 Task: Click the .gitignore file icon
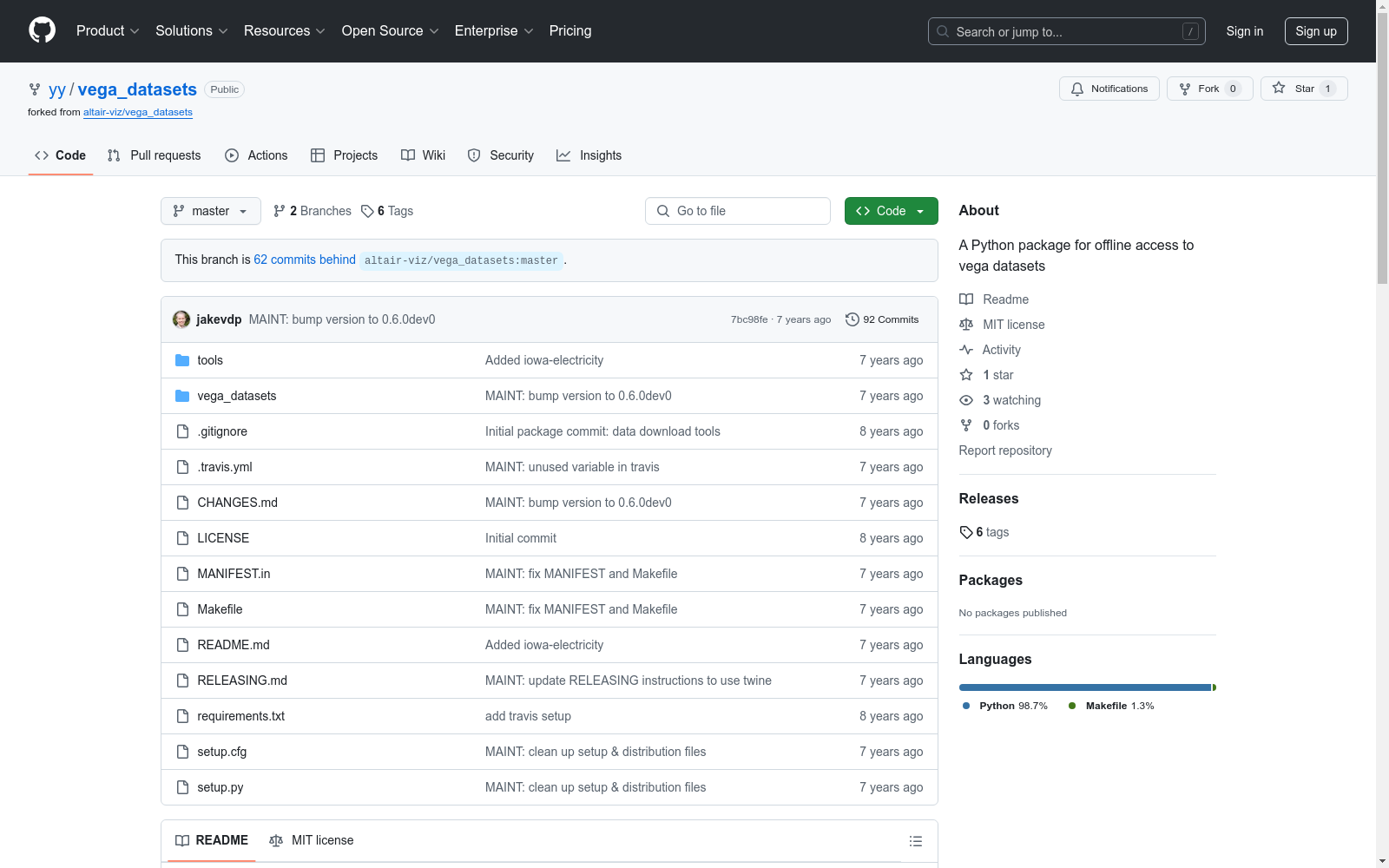(182, 431)
